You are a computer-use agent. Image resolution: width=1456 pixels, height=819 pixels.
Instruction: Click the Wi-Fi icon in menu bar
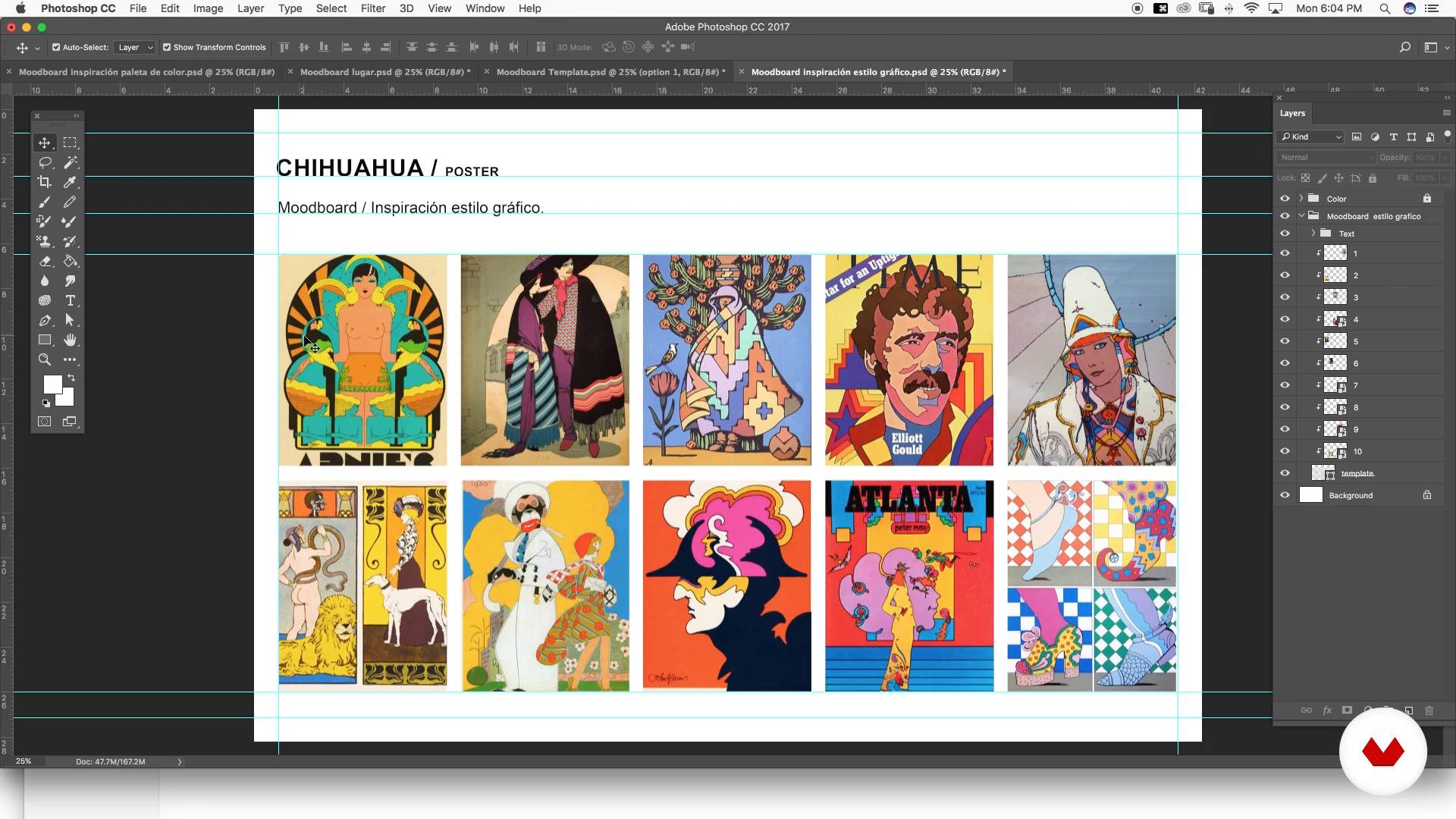[x=1251, y=8]
